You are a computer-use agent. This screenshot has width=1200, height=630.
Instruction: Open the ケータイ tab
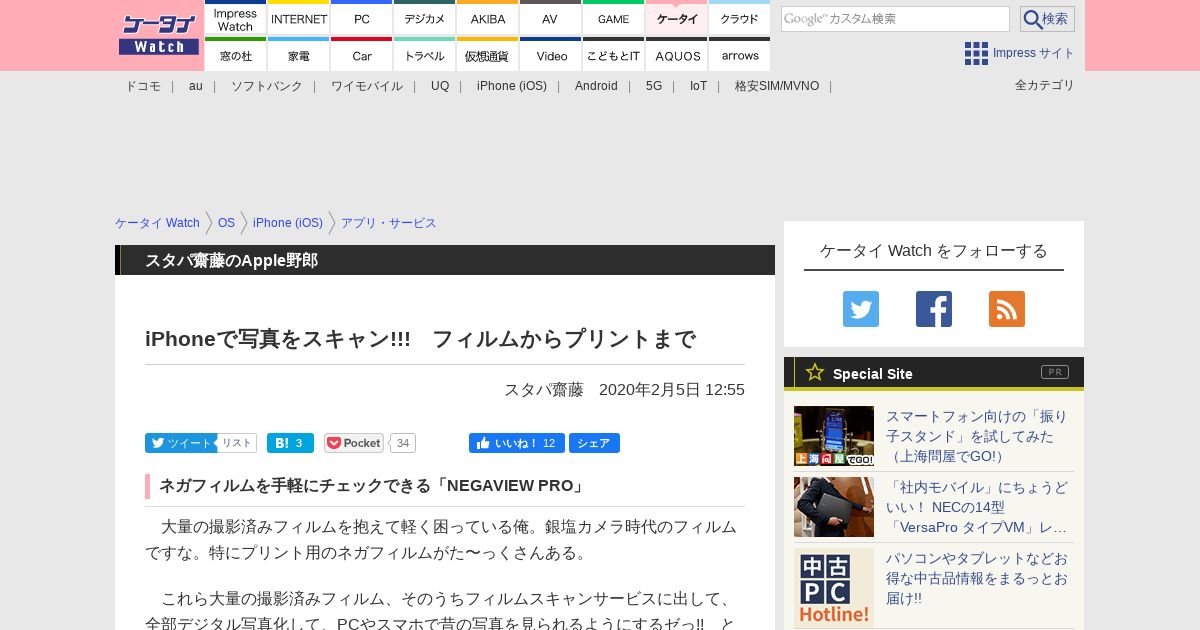[x=677, y=18]
